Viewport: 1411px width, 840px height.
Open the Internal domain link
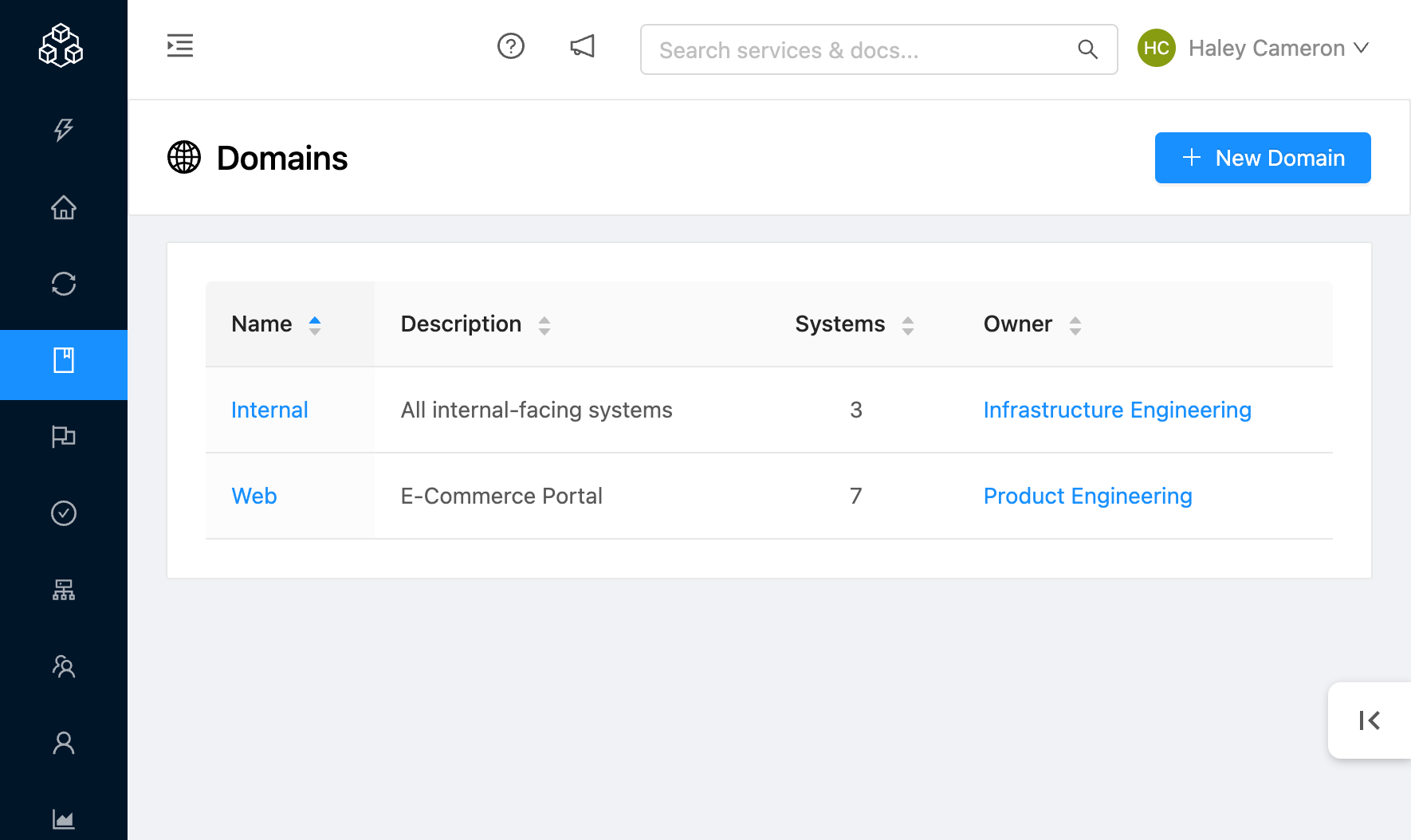click(x=269, y=410)
